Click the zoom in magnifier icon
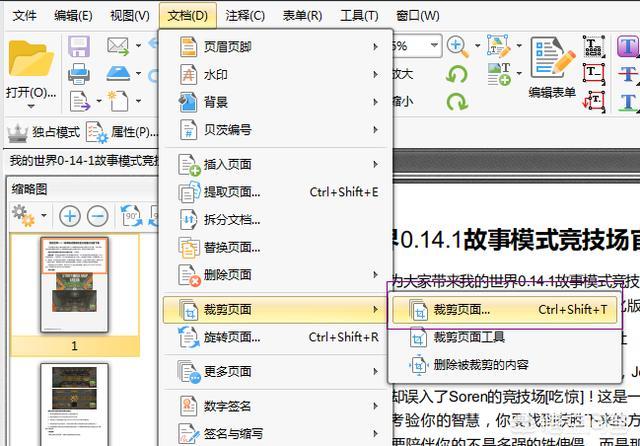This screenshot has width=640, height=446. [456, 46]
